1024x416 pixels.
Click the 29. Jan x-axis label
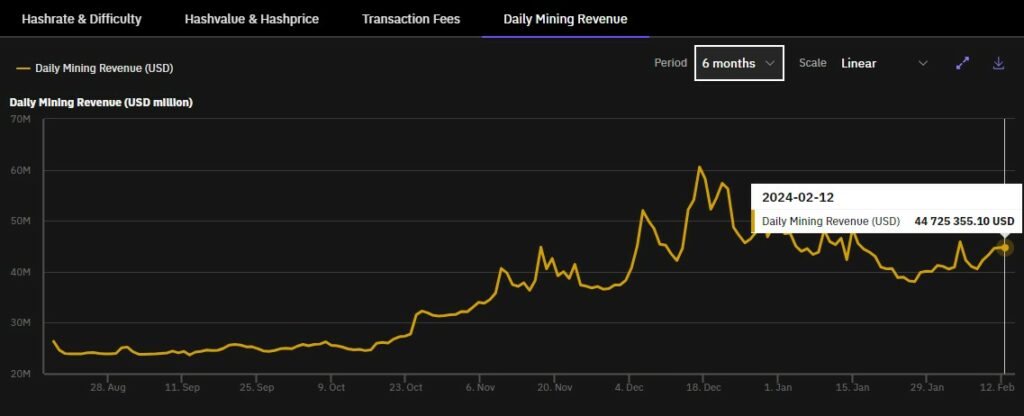pyautogui.click(x=927, y=387)
